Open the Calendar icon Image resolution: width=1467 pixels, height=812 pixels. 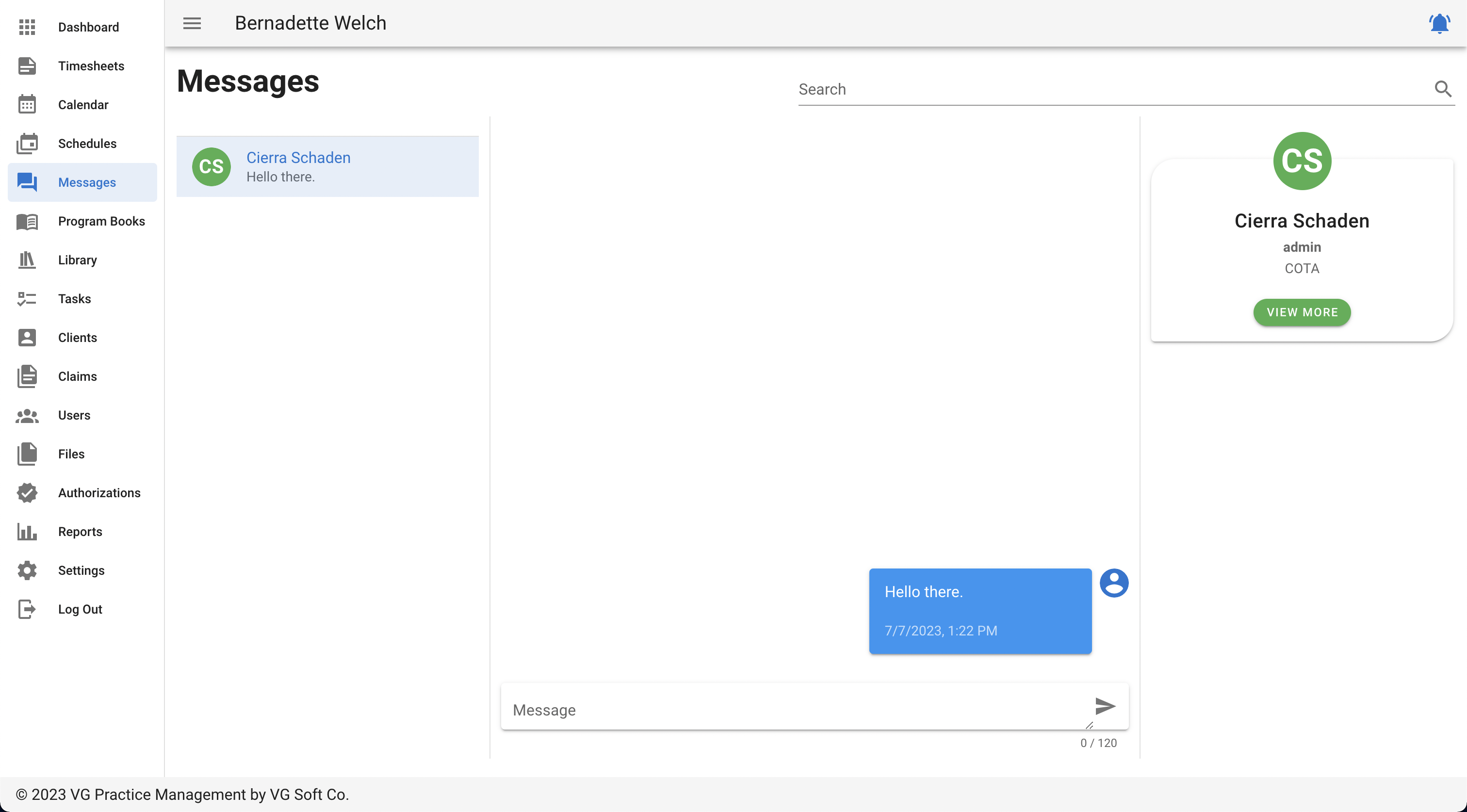(x=27, y=104)
